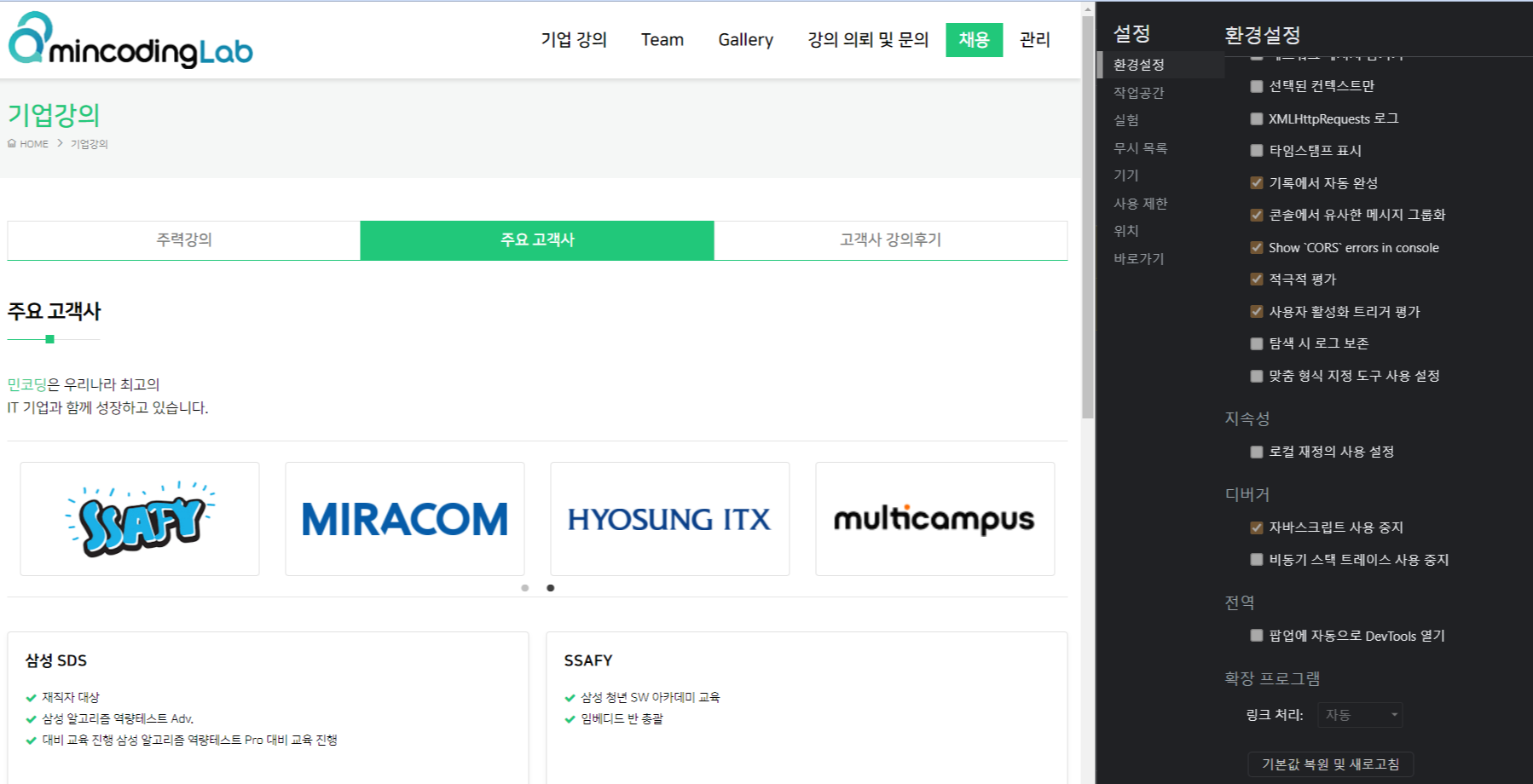Open the SSAFY client logo card
This screenshot has width=1533, height=784.
point(140,519)
